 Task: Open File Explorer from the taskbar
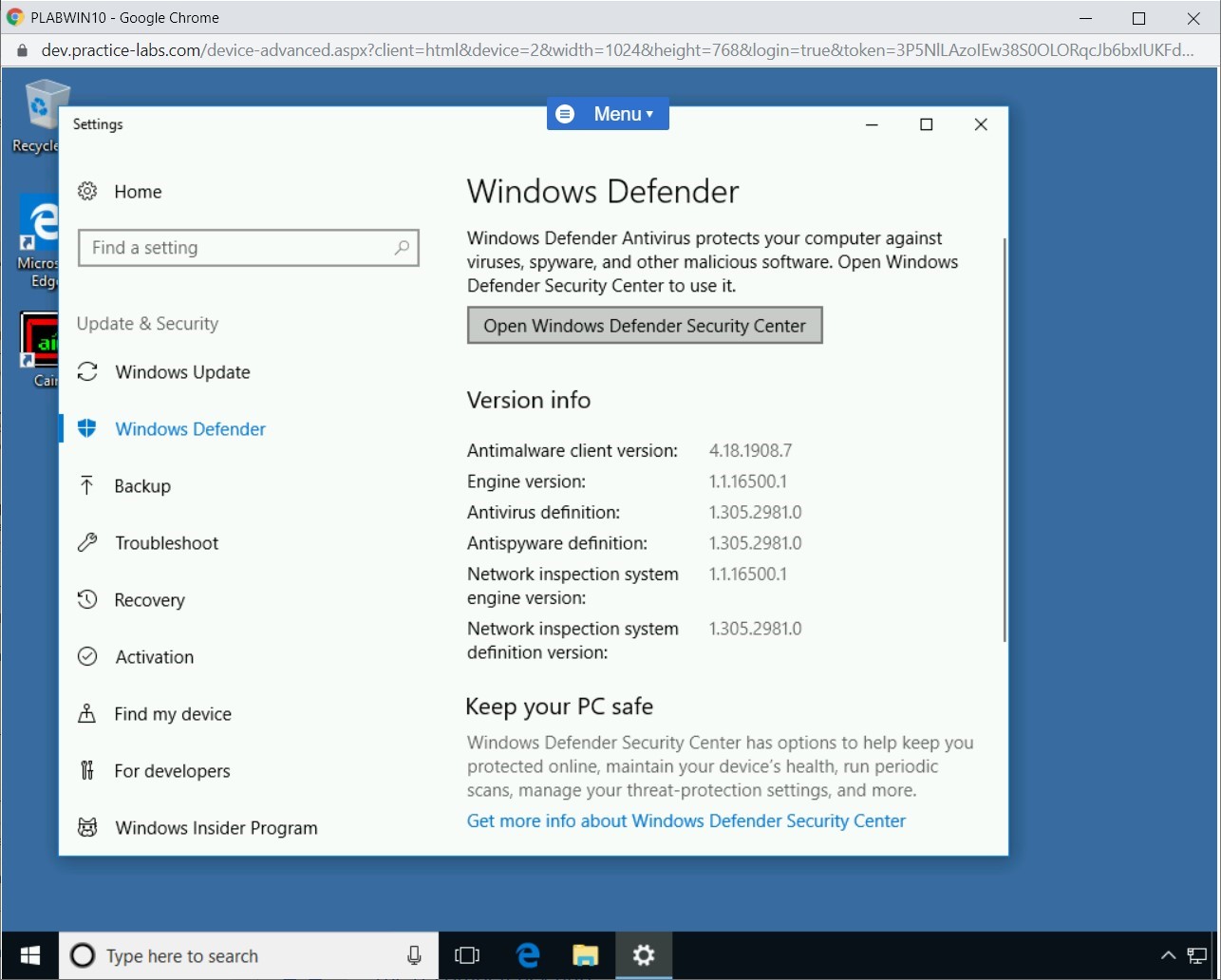[x=586, y=955]
